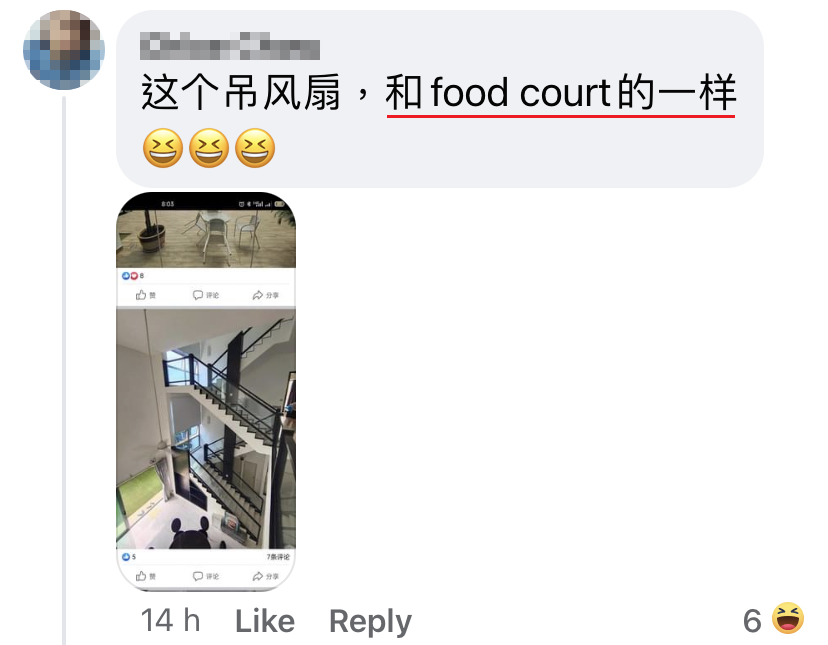
Task: Click the like and heart reaction badges showing 8
Action: click(130, 276)
